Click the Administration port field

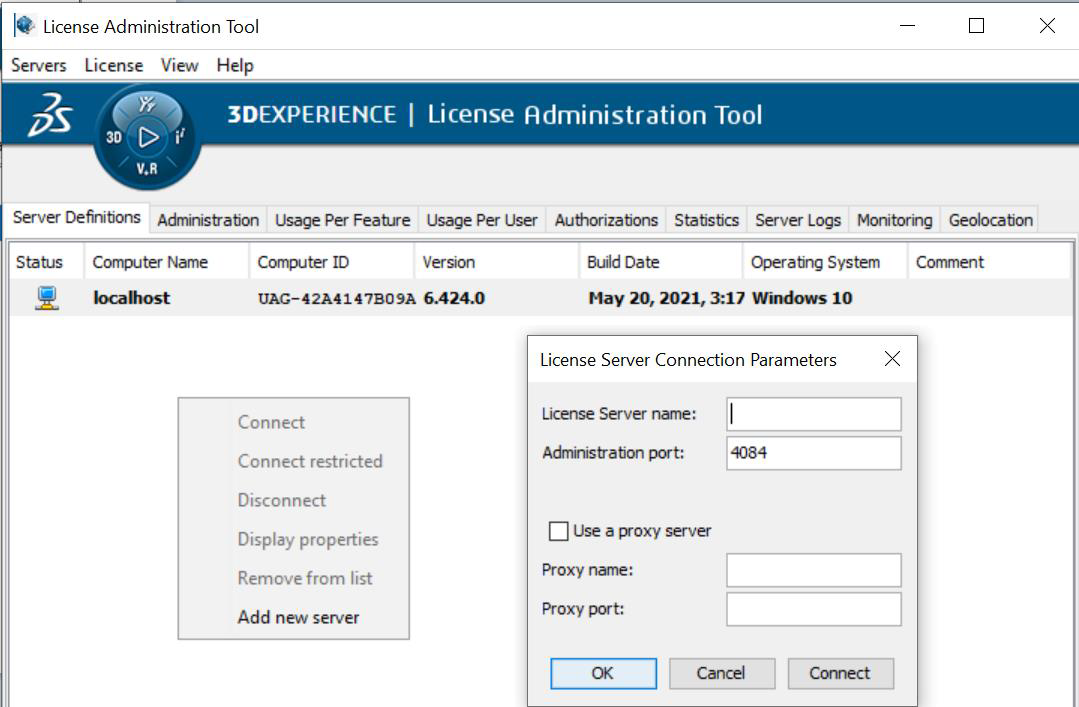[813, 453]
